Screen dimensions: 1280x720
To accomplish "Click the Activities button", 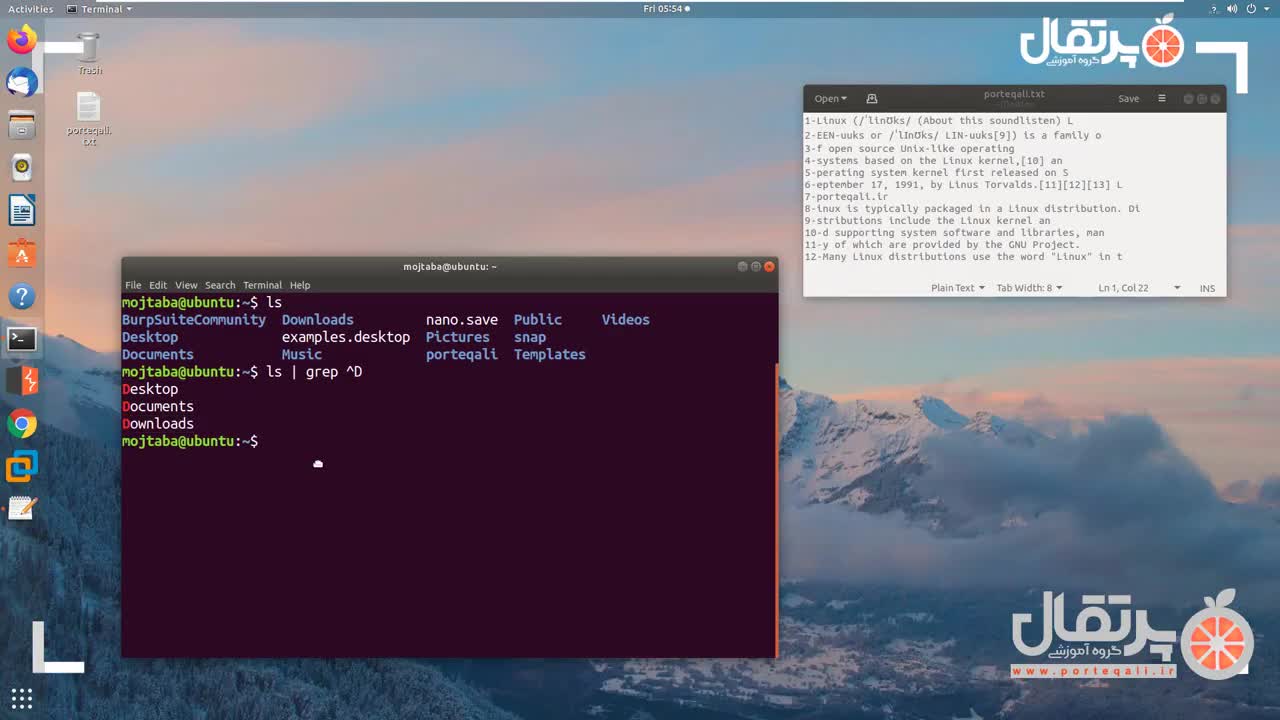I will [30, 9].
